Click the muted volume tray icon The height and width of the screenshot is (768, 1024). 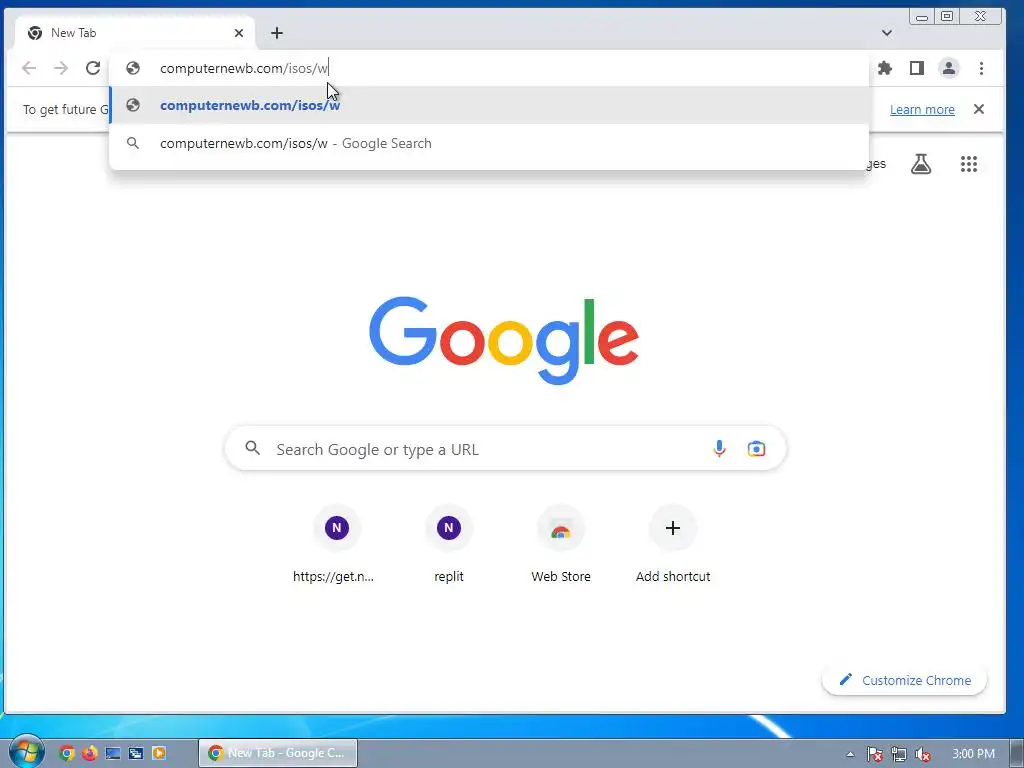923,754
